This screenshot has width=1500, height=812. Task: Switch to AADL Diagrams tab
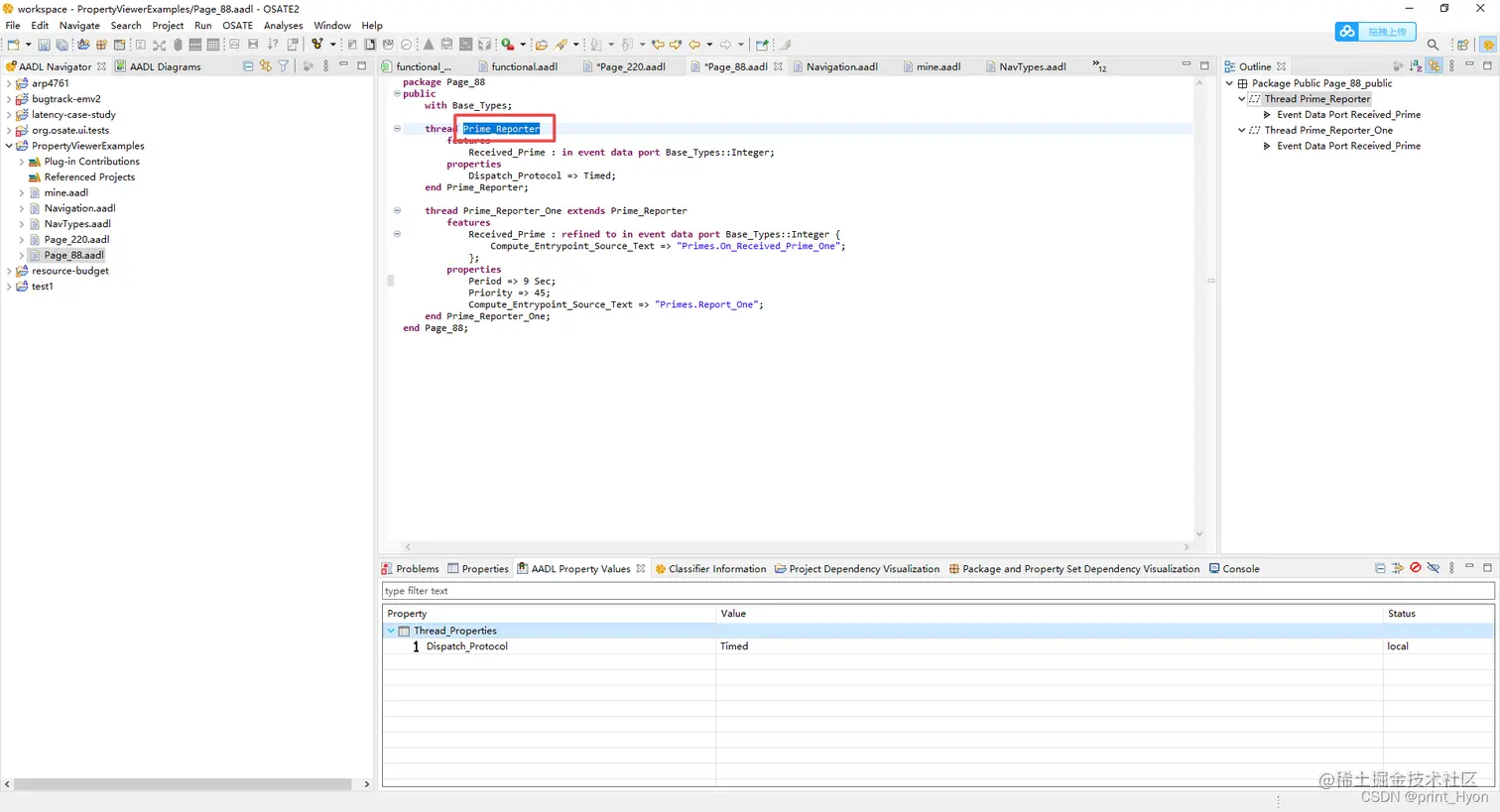pyautogui.click(x=158, y=66)
